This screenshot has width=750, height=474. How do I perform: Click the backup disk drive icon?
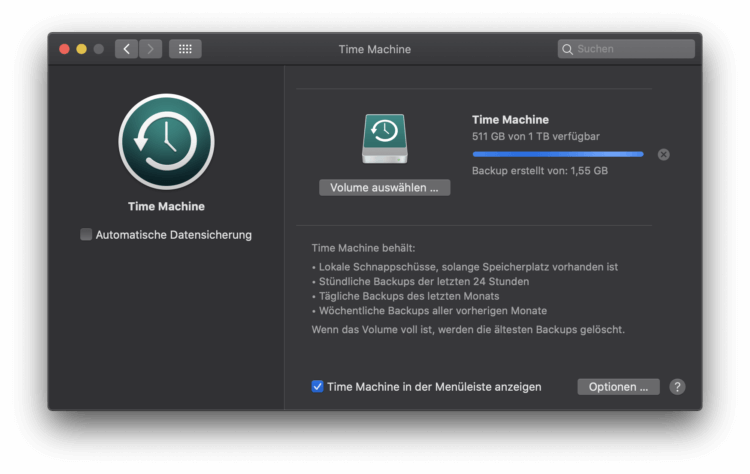pos(384,139)
